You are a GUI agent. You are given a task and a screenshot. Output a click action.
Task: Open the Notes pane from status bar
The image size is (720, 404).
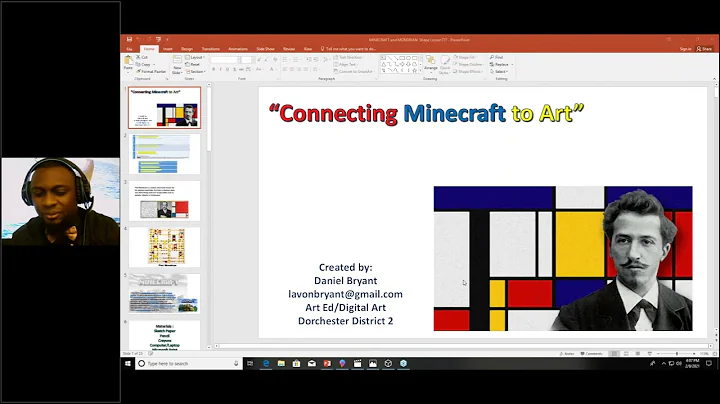coord(567,354)
